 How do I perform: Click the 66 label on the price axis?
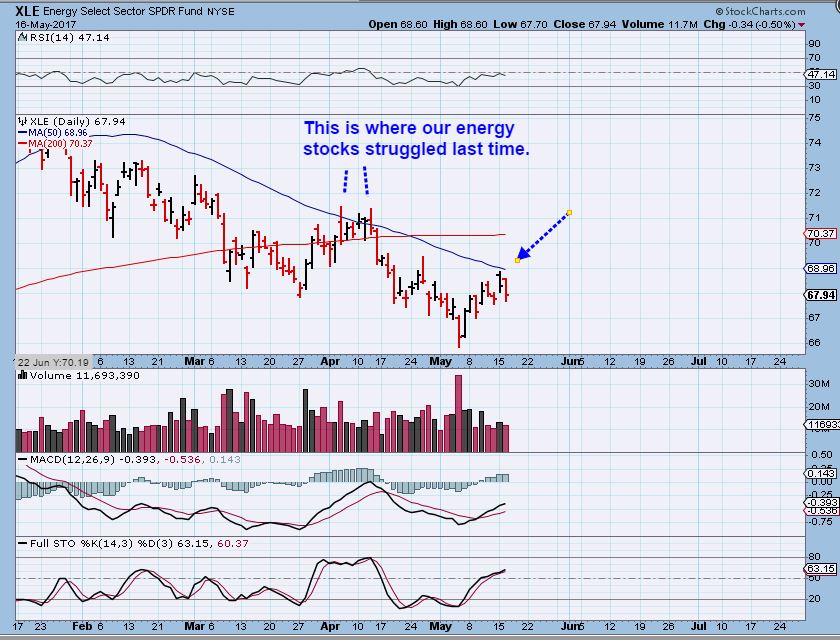814,342
